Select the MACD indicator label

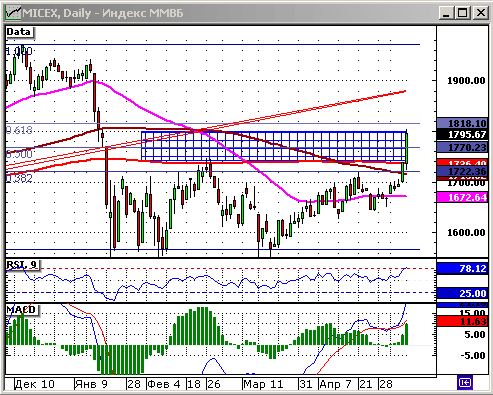click(x=21, y=310)
